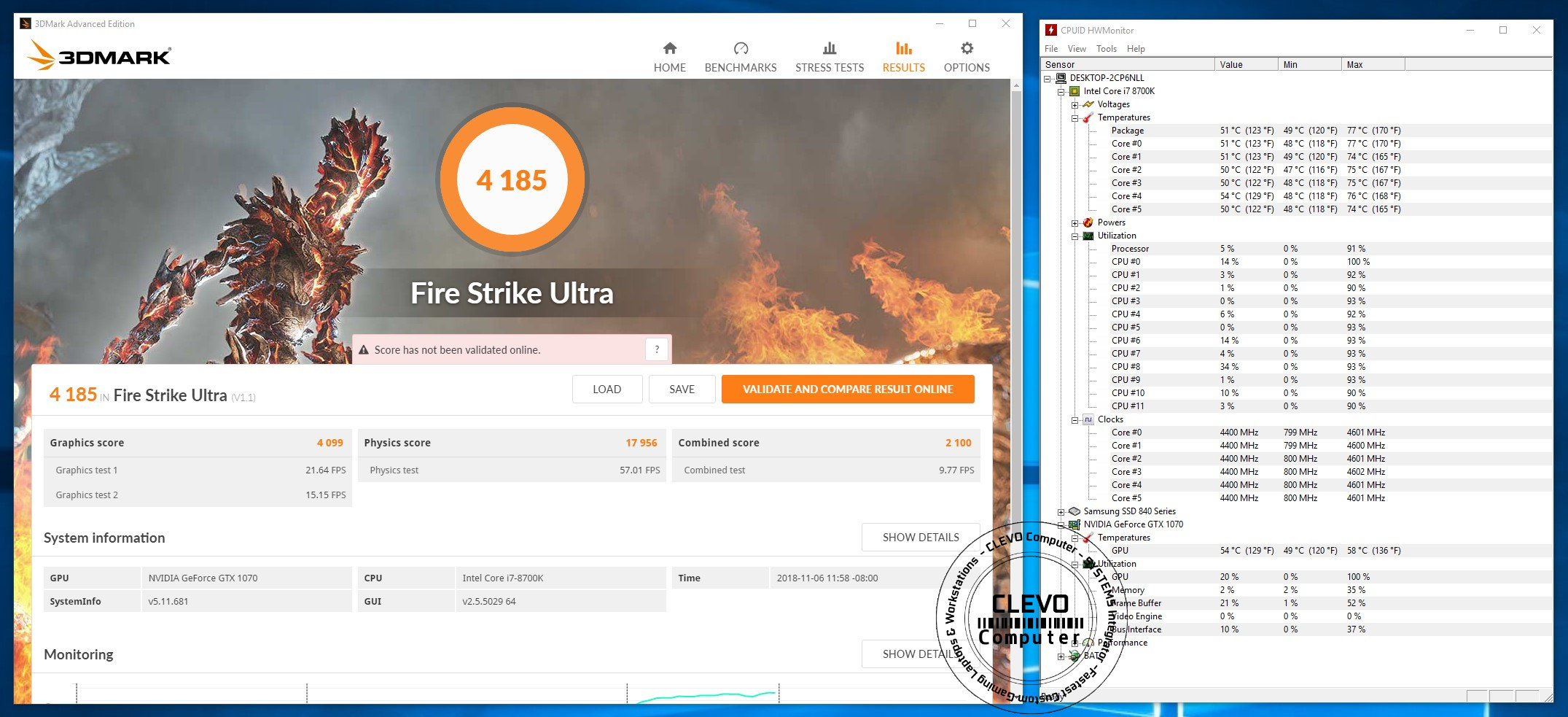
Task: Select the RESULTS tab in 3DMark
Action: (903, 58)
